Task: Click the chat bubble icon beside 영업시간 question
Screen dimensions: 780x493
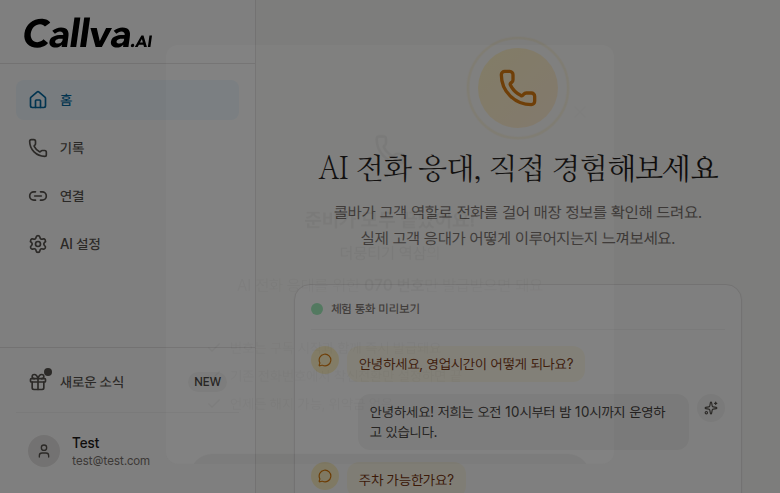Action: [325, 361]
